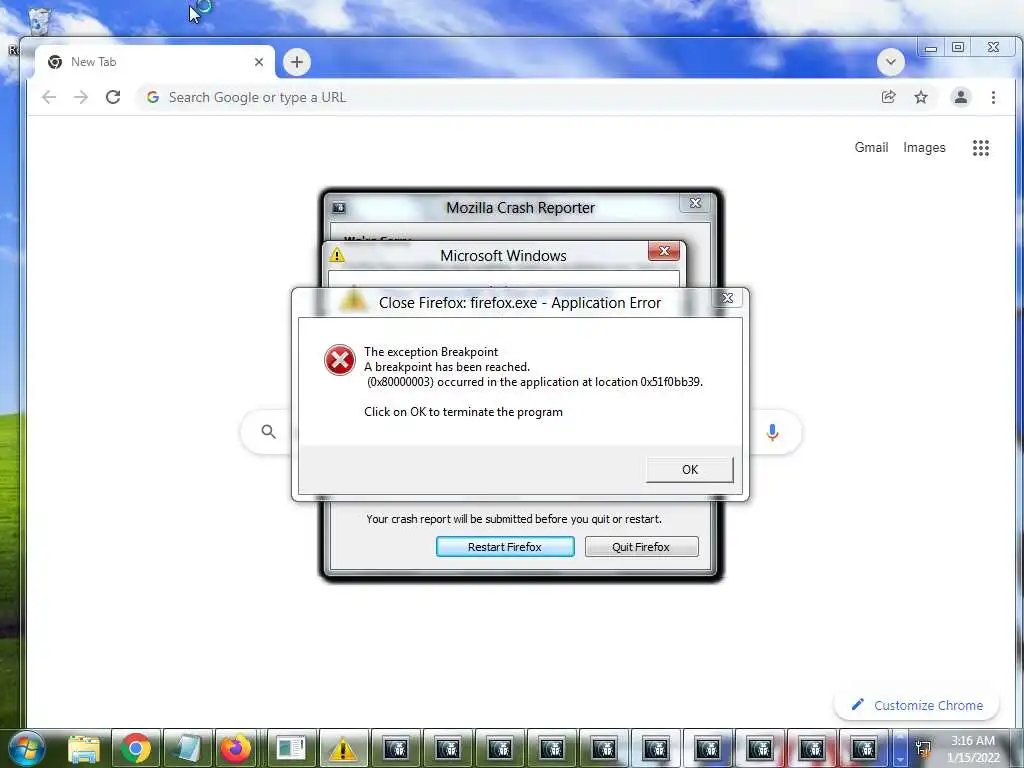Click the Mozilla Crash Reporter title bar icon

point(339,208)
